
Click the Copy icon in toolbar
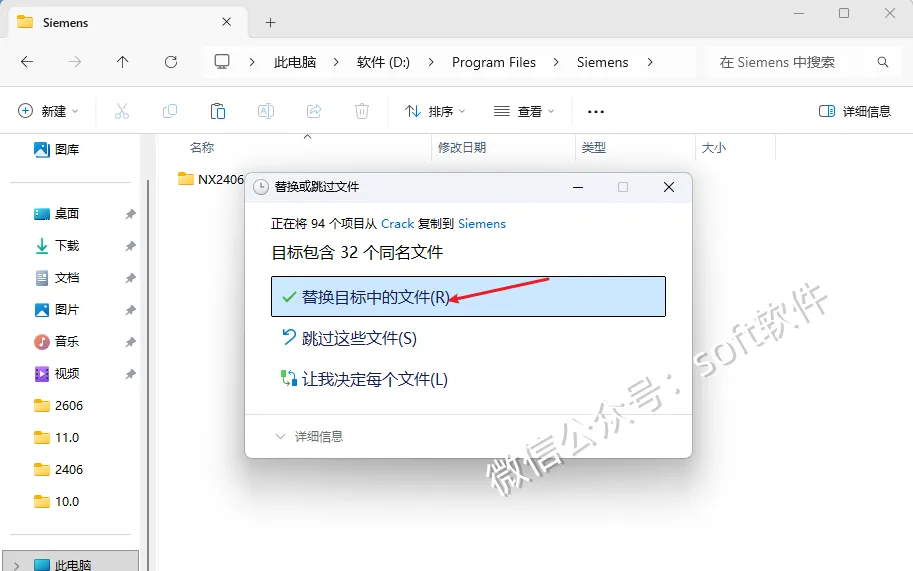[x=170, y=111]
